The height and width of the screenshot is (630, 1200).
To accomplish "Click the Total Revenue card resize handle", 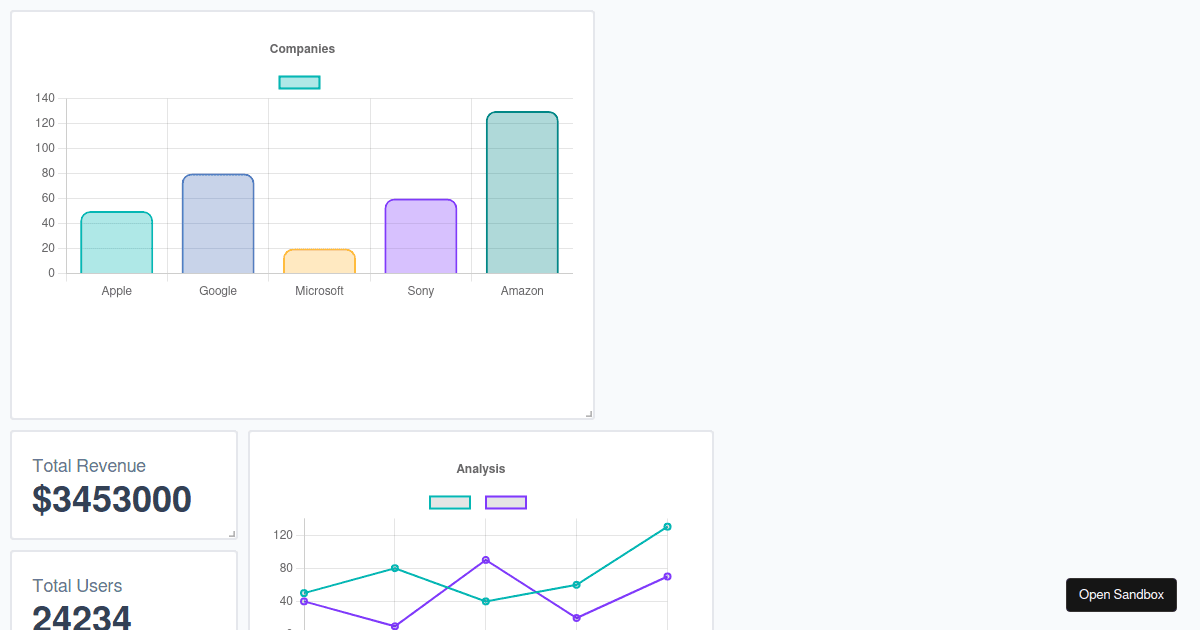I will 232,534.
